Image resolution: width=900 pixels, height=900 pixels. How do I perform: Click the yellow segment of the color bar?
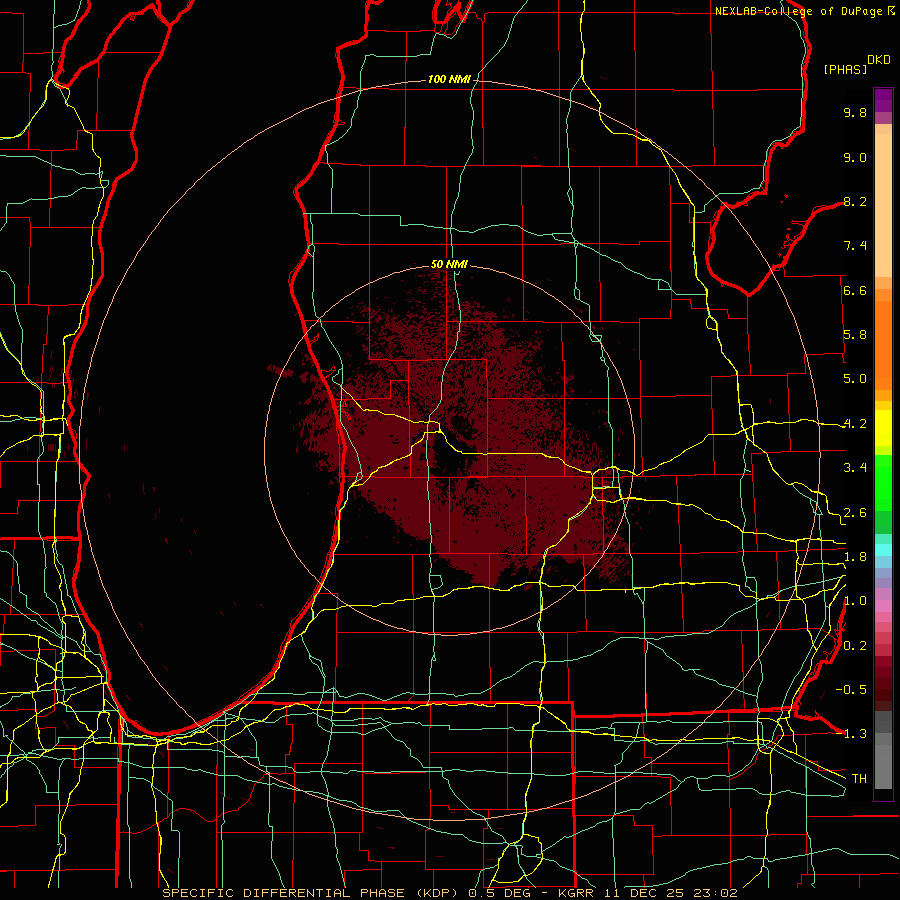(x=883, y=428)
